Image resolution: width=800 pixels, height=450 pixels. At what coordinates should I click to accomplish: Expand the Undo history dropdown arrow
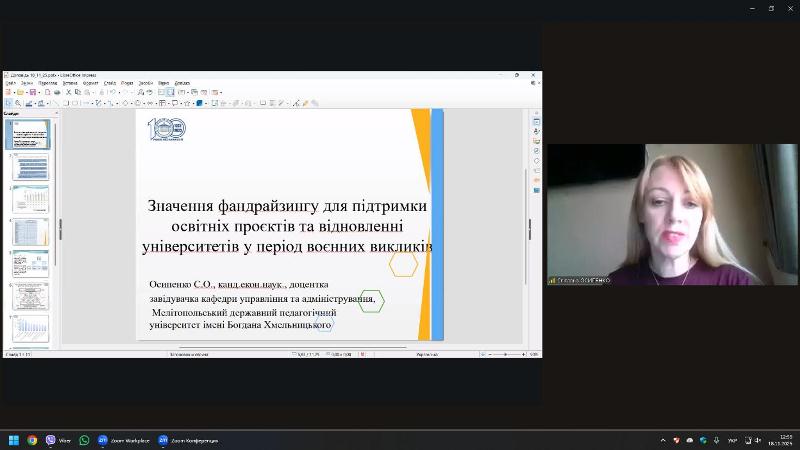119,92
